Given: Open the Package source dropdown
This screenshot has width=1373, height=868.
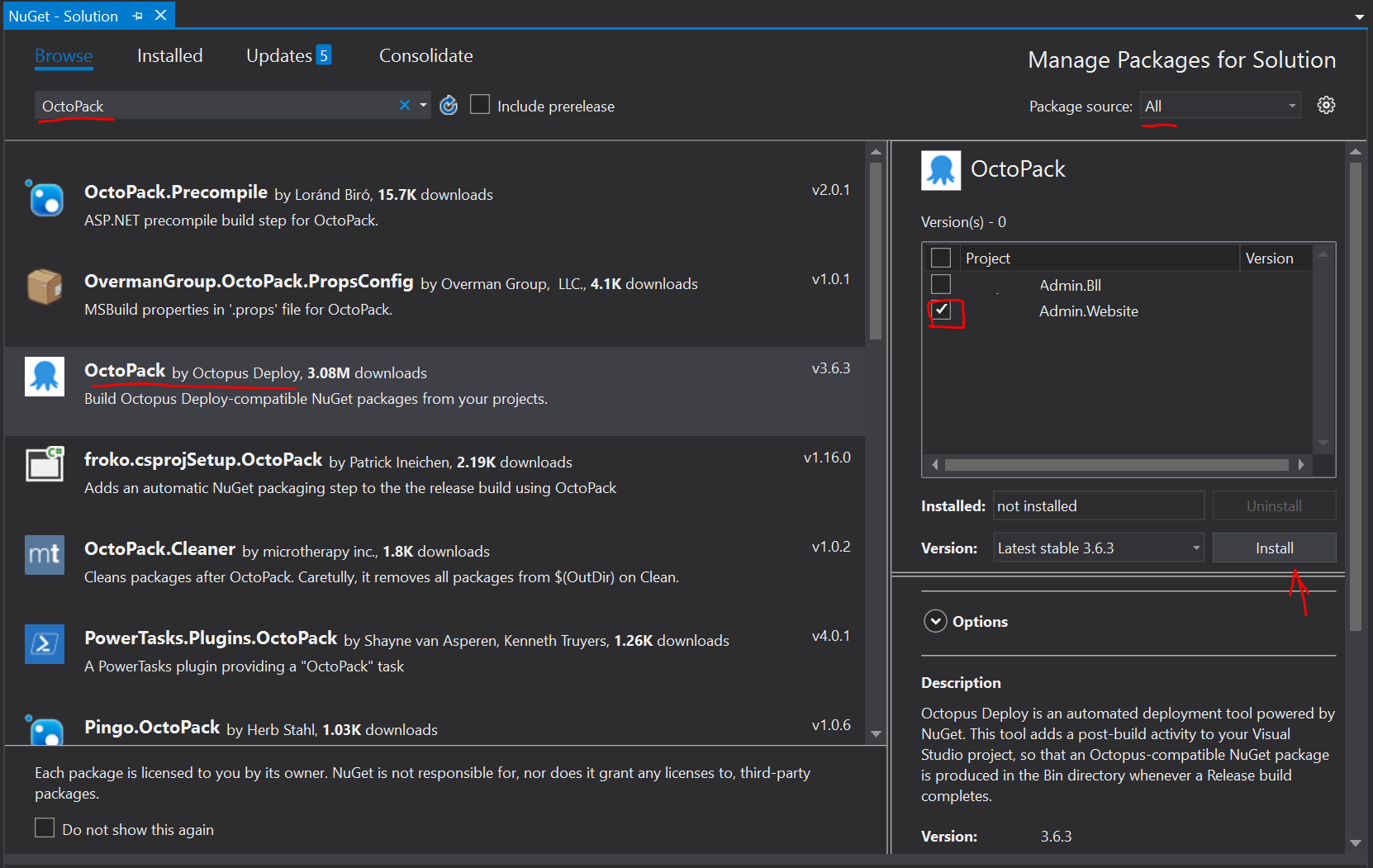Looking at the screenshot, I should [1220, 106].
